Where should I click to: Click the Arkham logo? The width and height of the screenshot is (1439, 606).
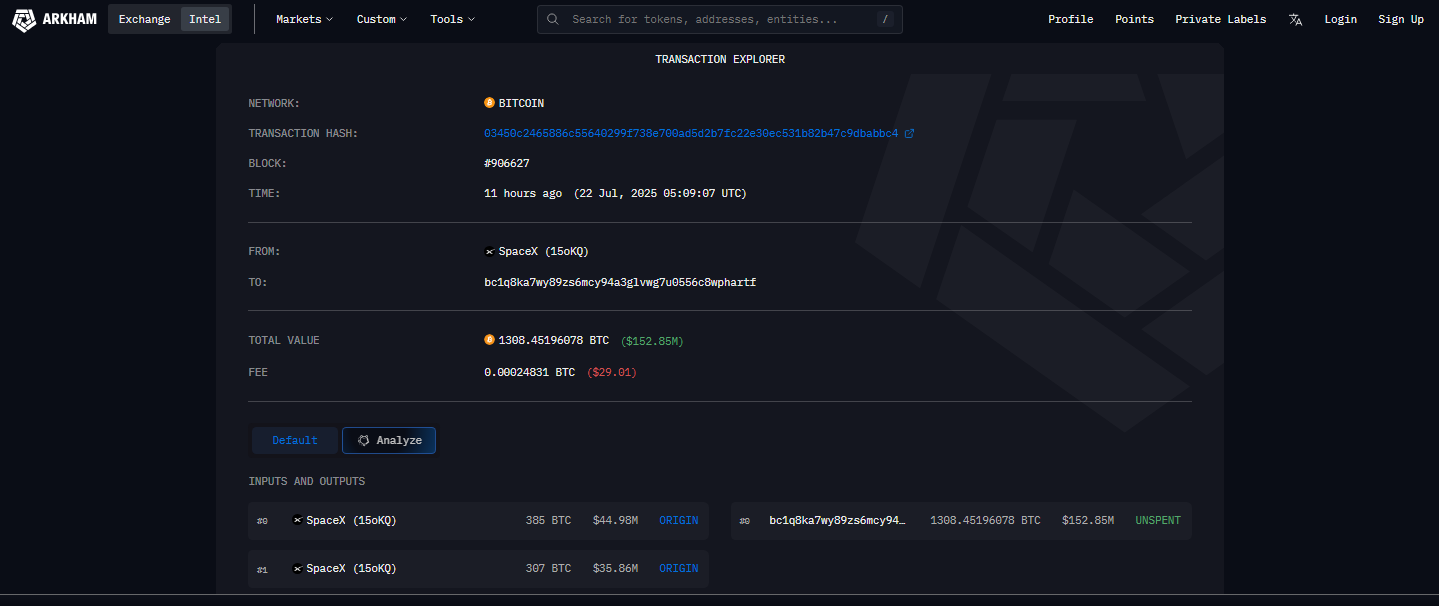[54, 19]
